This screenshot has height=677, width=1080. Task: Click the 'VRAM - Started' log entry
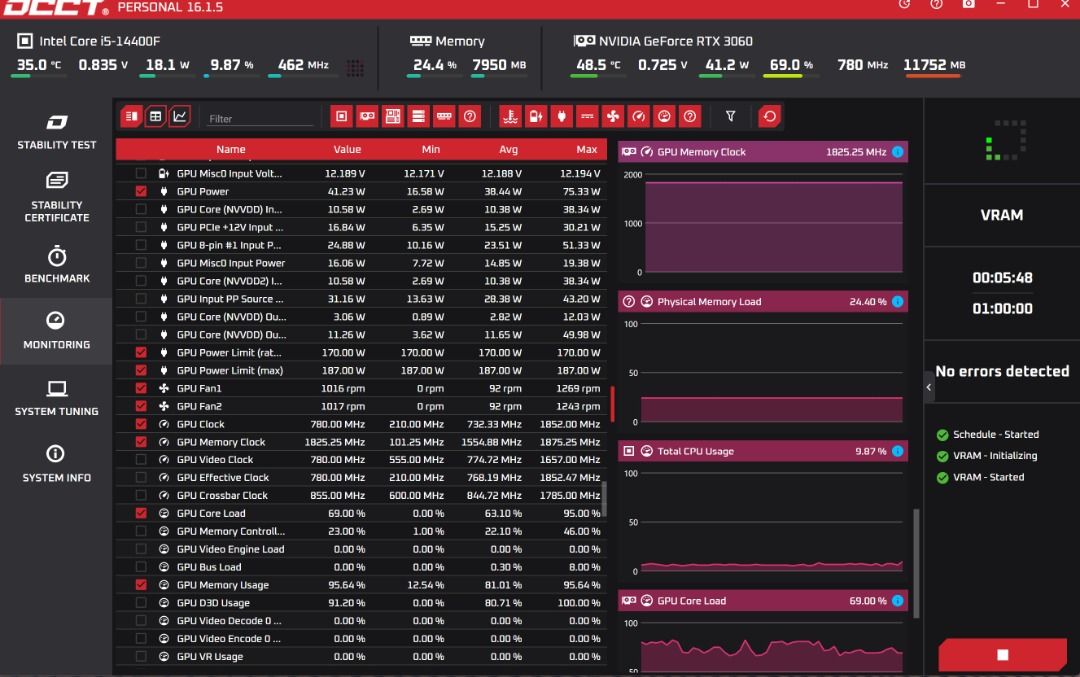pos(988,477)
